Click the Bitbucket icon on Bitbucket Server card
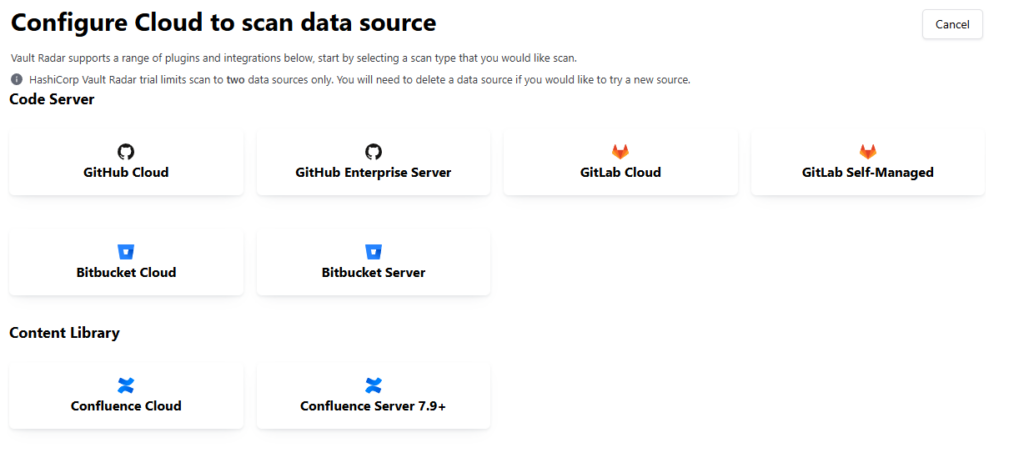1024x453 pixels. pyautogui.click(x=373, y=252)
